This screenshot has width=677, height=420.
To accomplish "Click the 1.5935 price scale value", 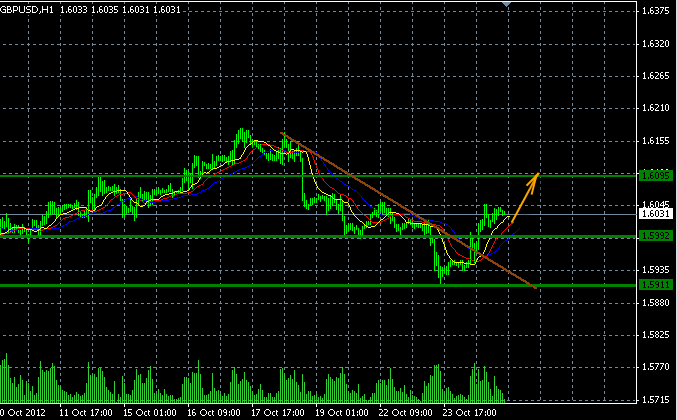I will [655, 270].
